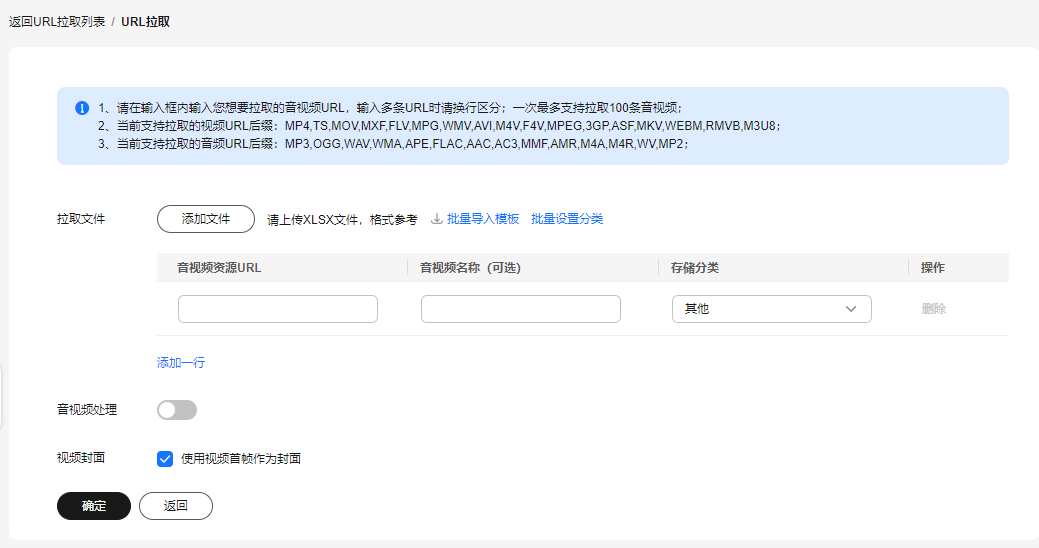Screen dimensions: 1039x548
Task: Click the download icon beside 批量导入模板
Action: tap(437, 219)
